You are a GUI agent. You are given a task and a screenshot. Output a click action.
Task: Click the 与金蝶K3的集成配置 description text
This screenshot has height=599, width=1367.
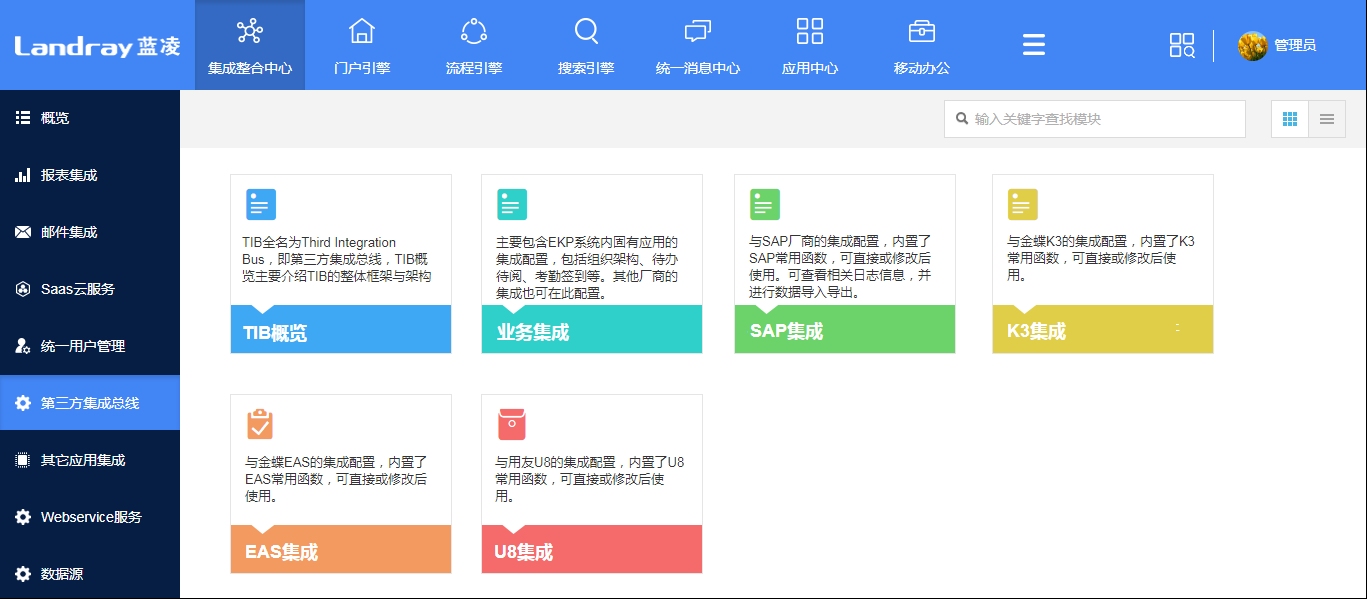point(1100,259)
